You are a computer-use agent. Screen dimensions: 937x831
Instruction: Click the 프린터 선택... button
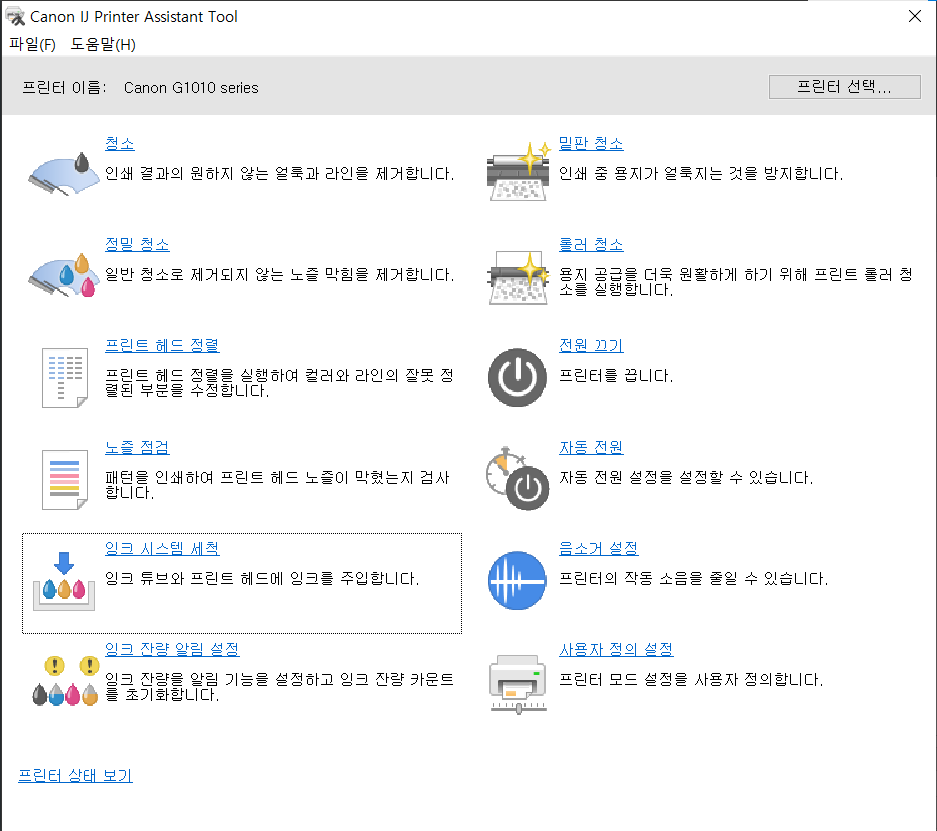(844, 87)
